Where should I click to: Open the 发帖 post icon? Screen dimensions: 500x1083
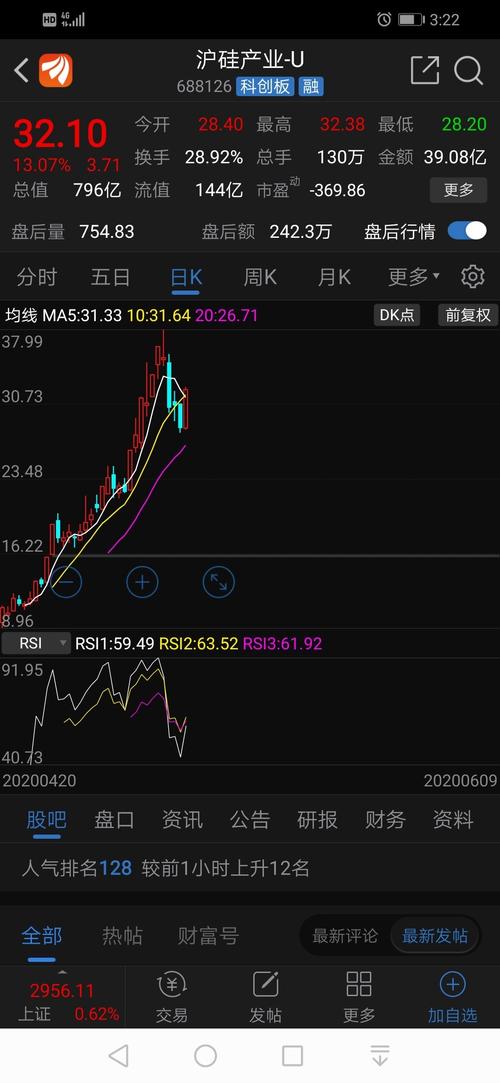pyautogui.click(x=265, y=997)
